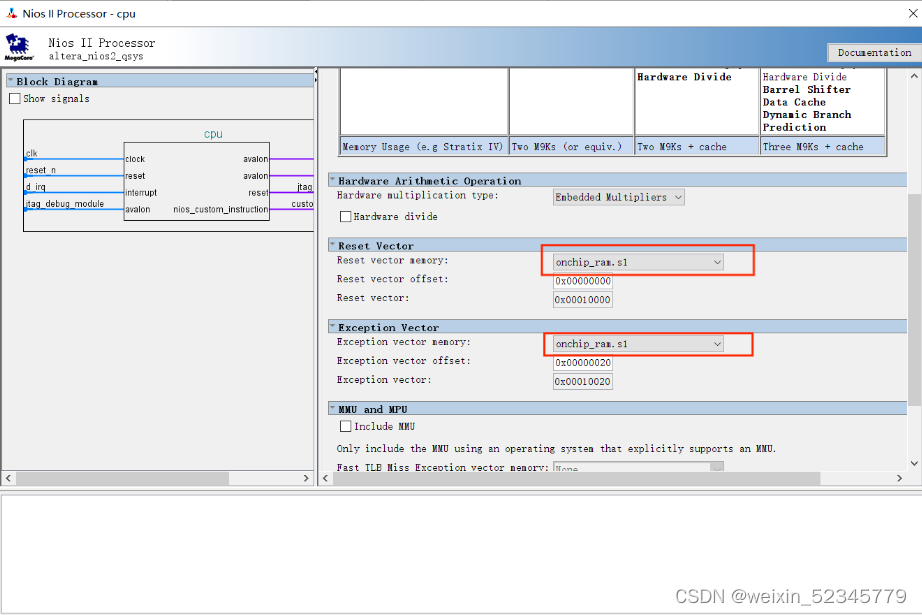Screen dimensions: 922x615
Task: Collapse the Reset Vector section
Action: (333, 245)
